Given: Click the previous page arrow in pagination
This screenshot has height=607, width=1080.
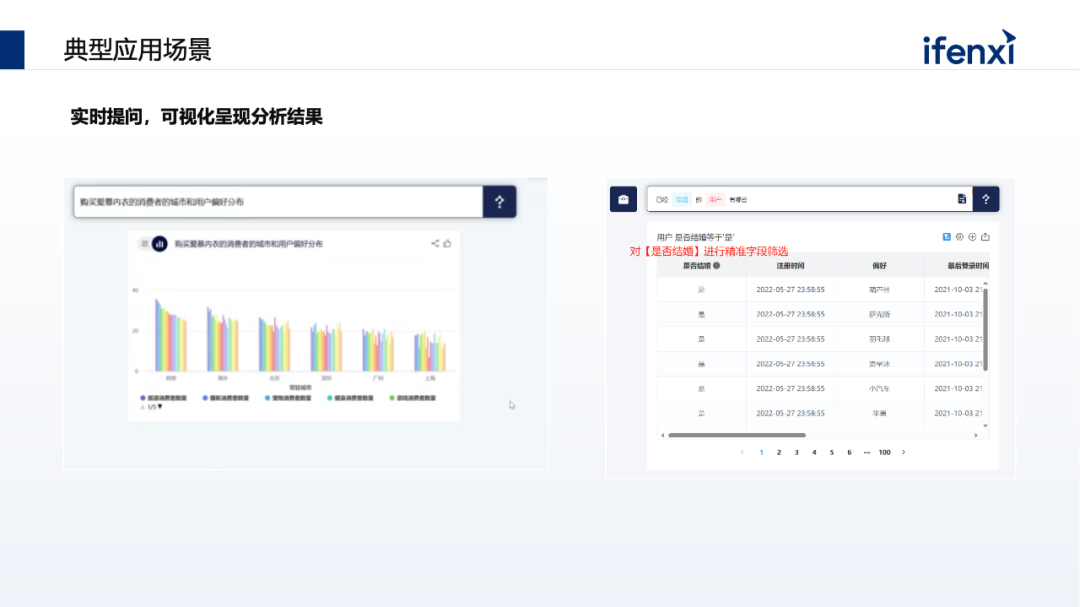Looking at the screenshot, I should coord(742,452).
